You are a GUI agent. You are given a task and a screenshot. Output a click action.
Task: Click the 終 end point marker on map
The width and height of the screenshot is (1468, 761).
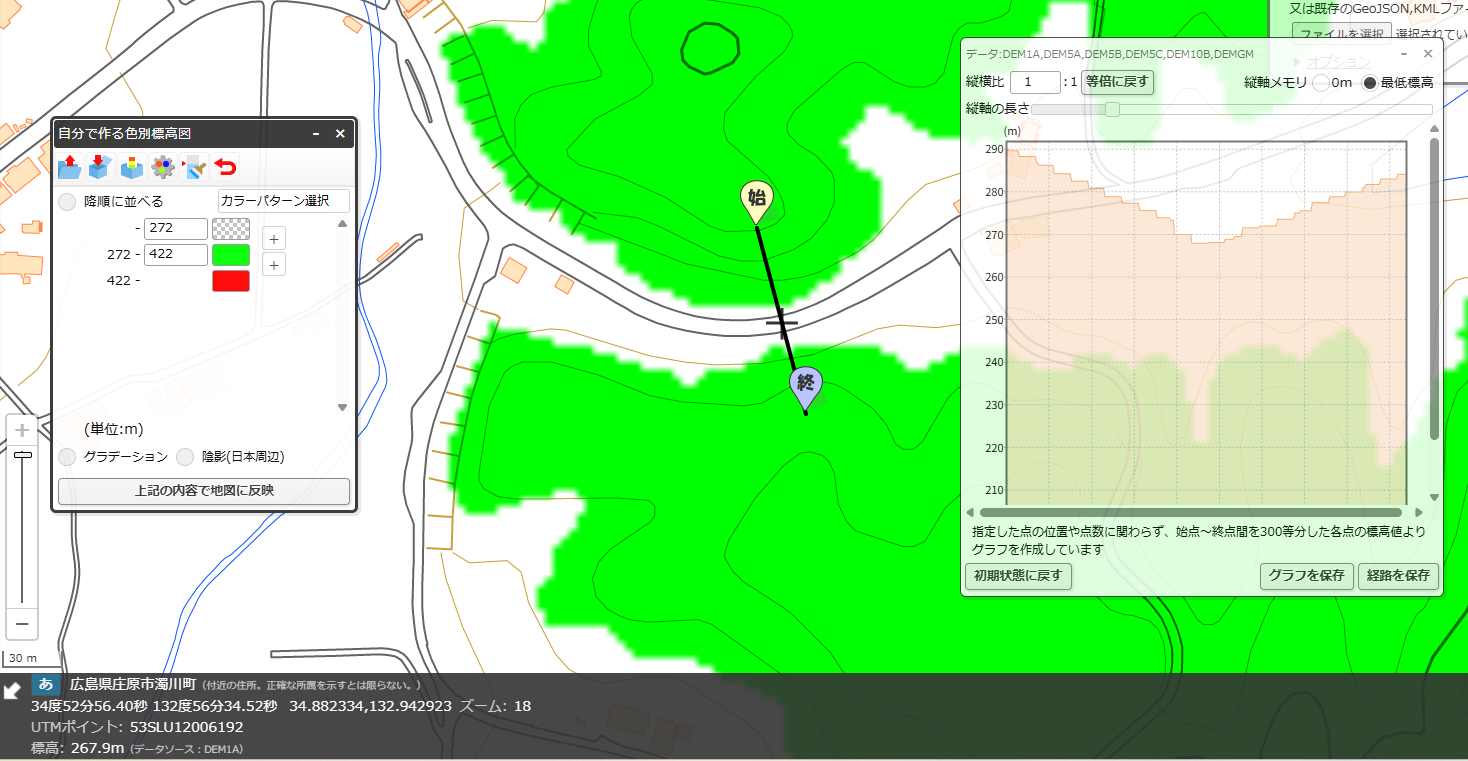[x=806, y=385]
